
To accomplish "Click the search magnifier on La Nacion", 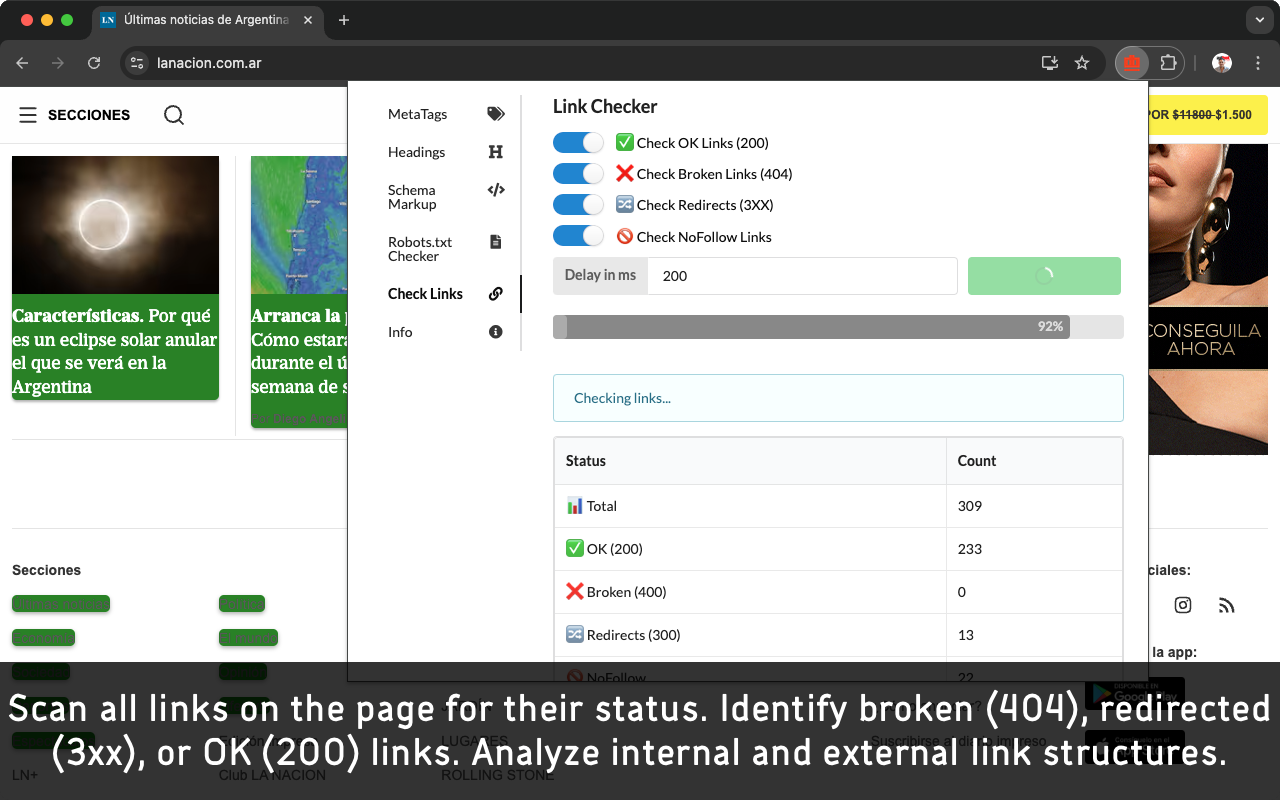I will 174,115.
